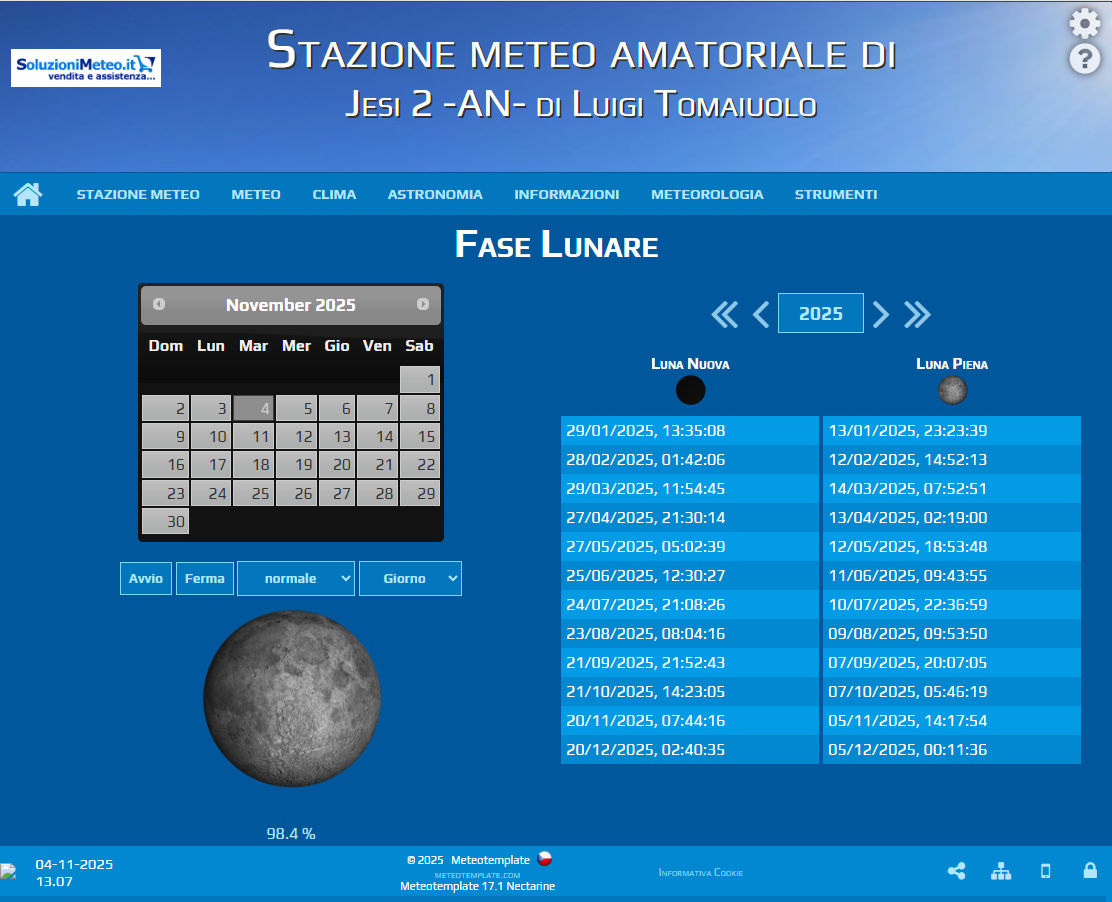1112x902 pixels.
Task: Click the 2025 year input field
Action: click(820, 314)
